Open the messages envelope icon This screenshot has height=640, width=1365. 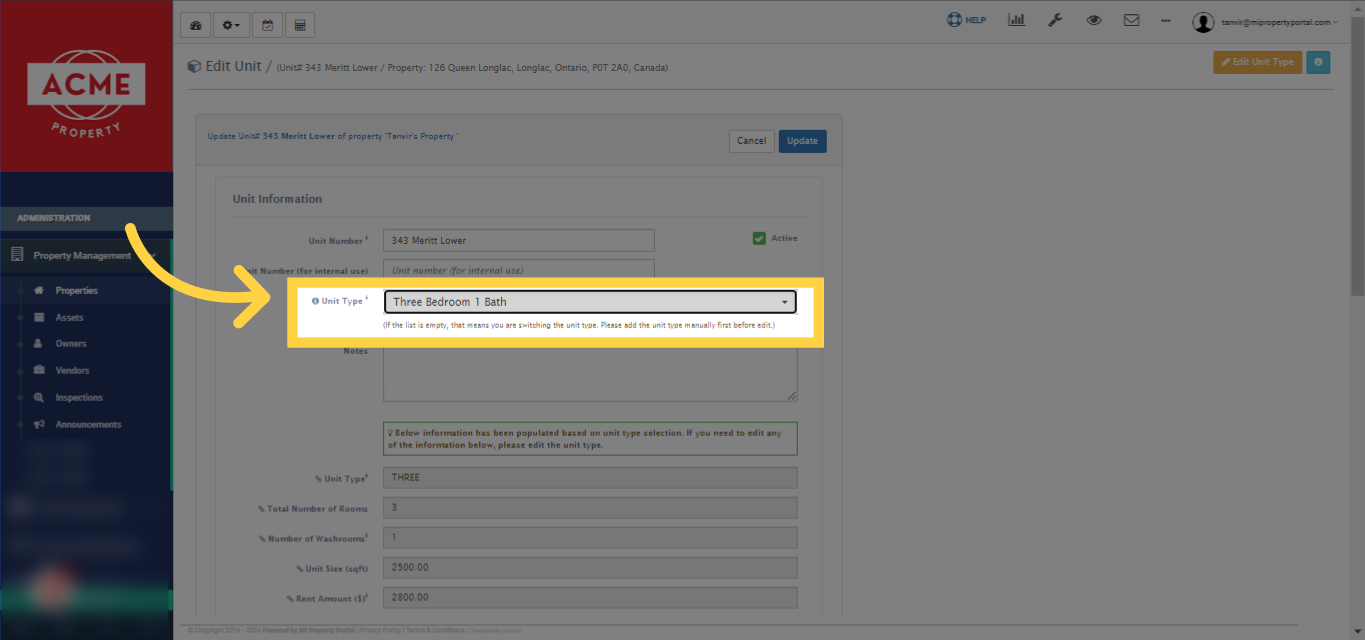point(1131,19)
